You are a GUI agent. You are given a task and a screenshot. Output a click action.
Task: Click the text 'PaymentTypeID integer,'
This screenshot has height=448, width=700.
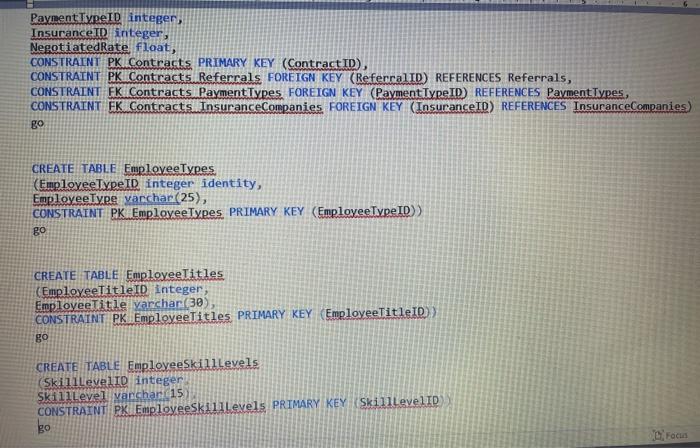[x=106, y=18]
